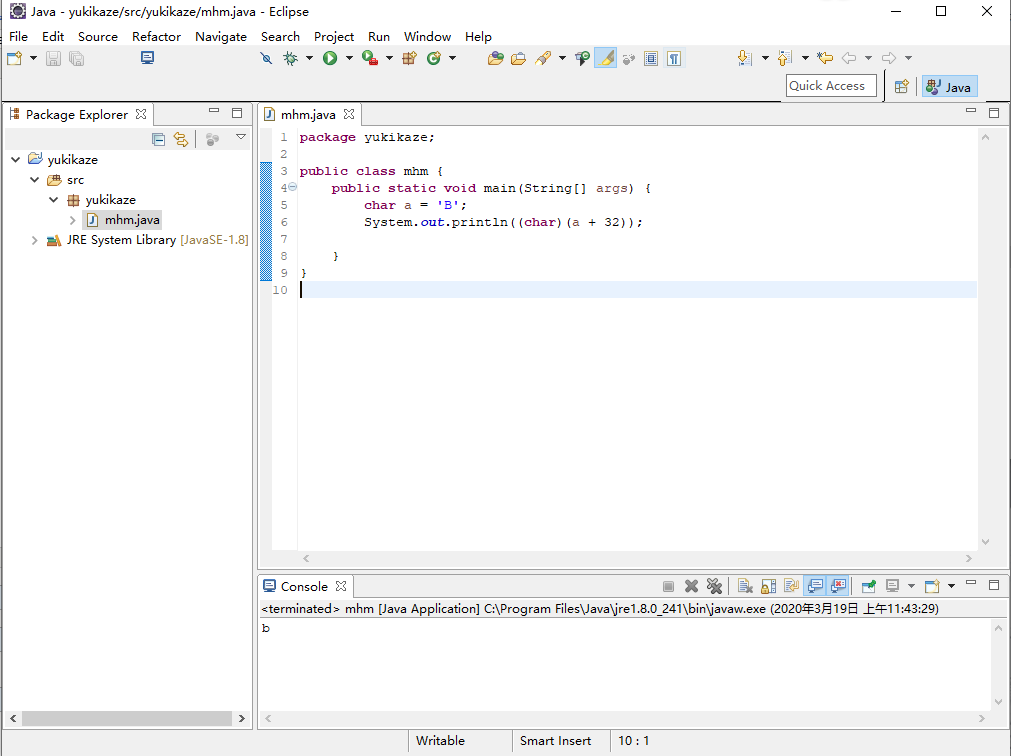Click the Open Perspective icon

pos(901,87)
